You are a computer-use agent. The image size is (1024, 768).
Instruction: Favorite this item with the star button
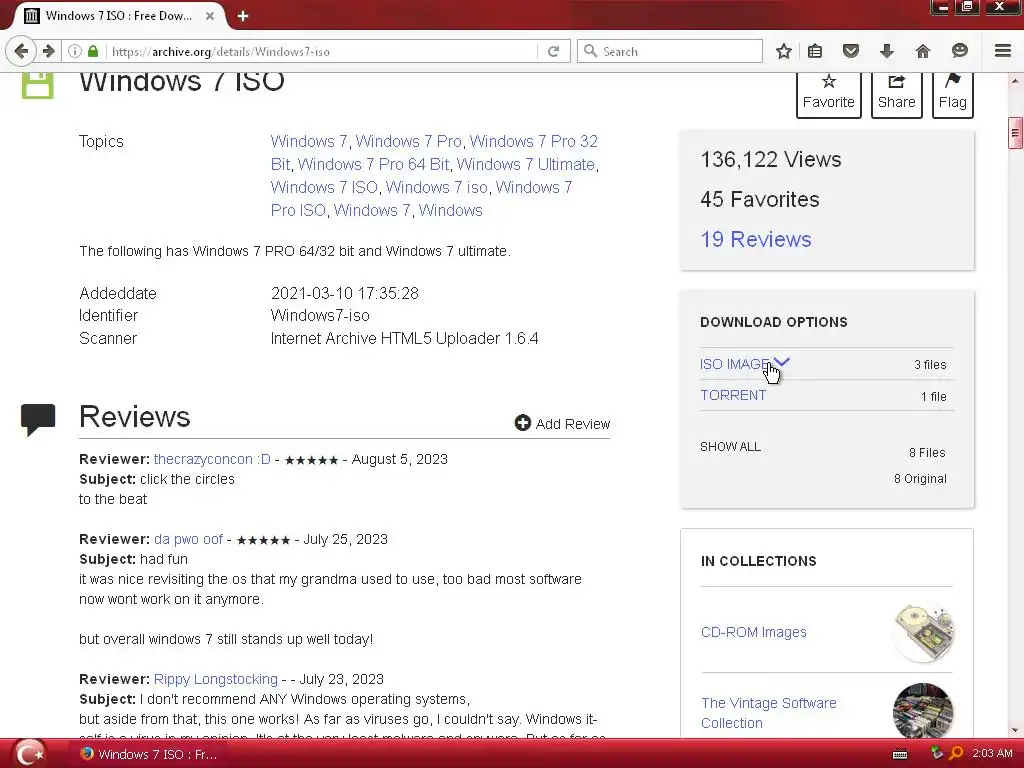[829, 95]
